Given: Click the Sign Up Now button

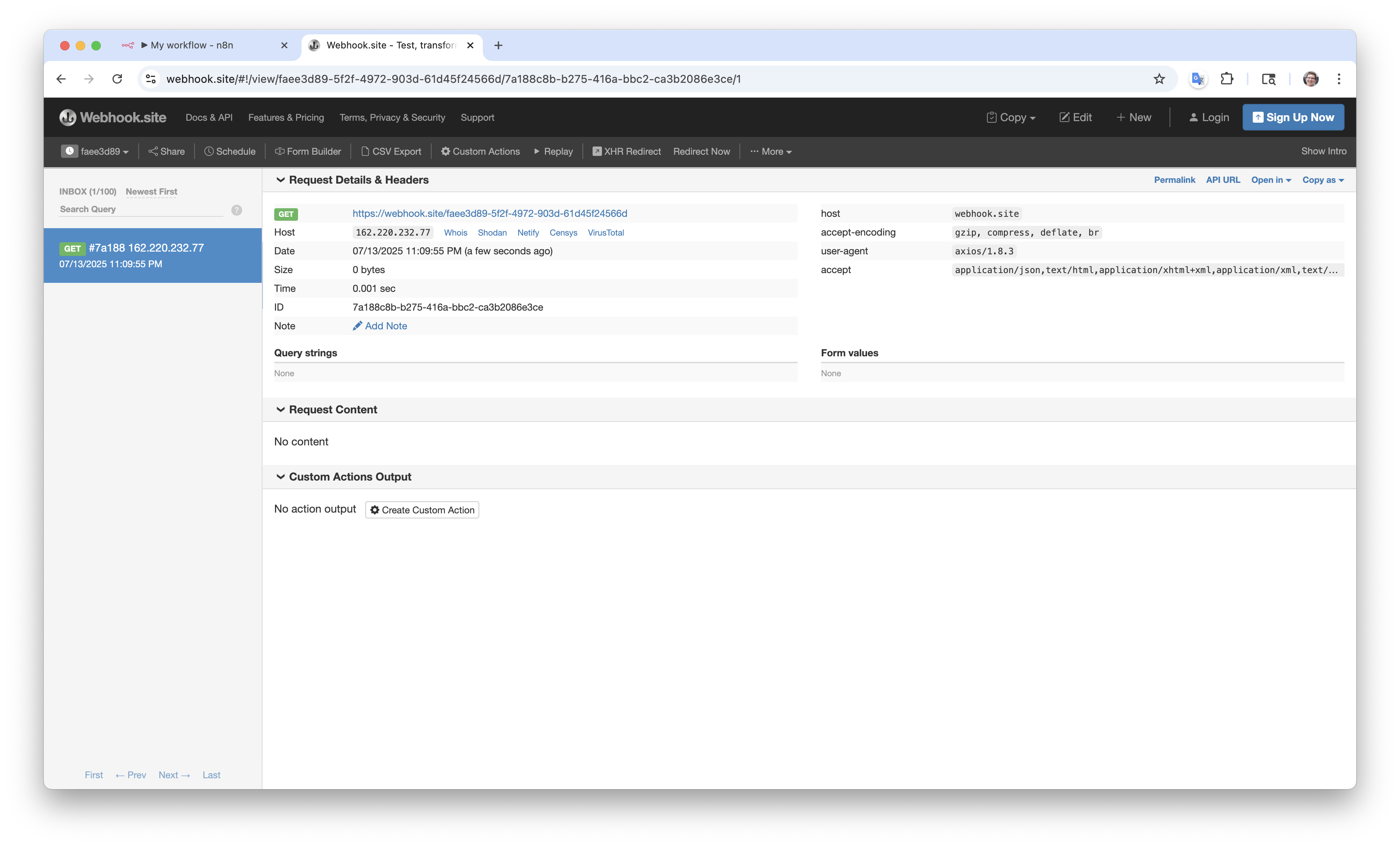Looking at the screenshot, I should [x=1293, y=118].
